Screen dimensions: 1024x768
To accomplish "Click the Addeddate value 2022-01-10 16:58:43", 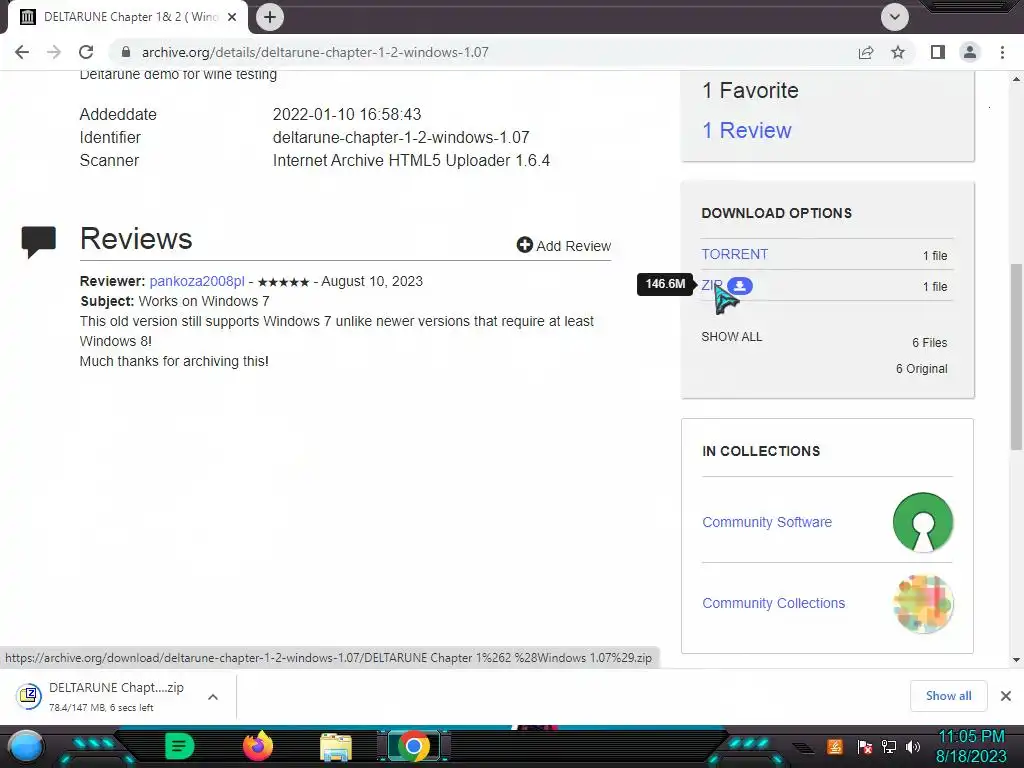I will click(x=347, y=114).
